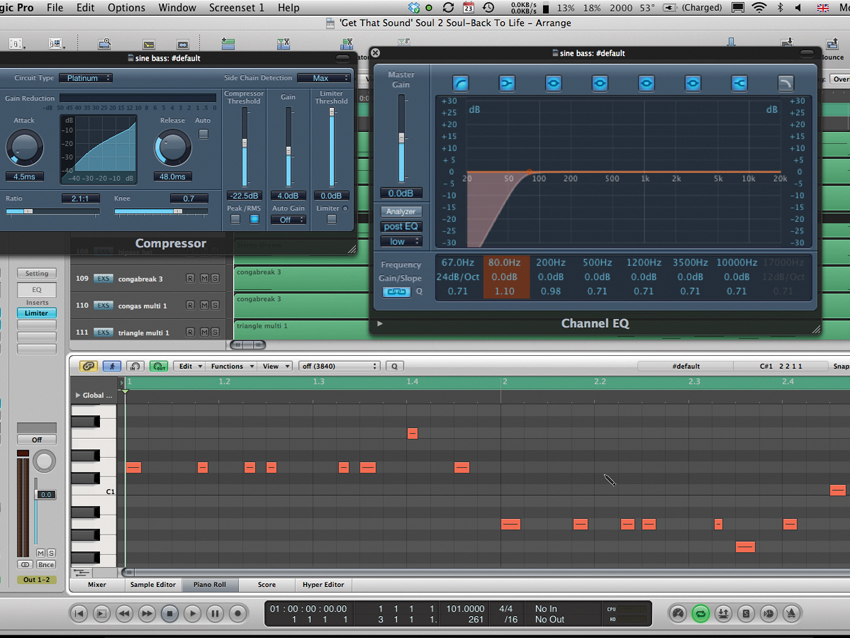The height and width of the screenshot is (638, 850).
Task: Open the Wi-Fi status menu icon
Action: pos(759,8)
